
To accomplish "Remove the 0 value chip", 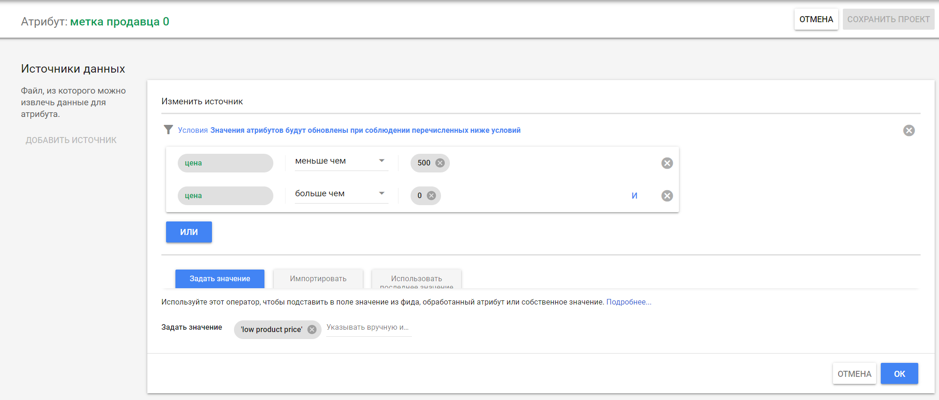I will (x=432, y=196).
